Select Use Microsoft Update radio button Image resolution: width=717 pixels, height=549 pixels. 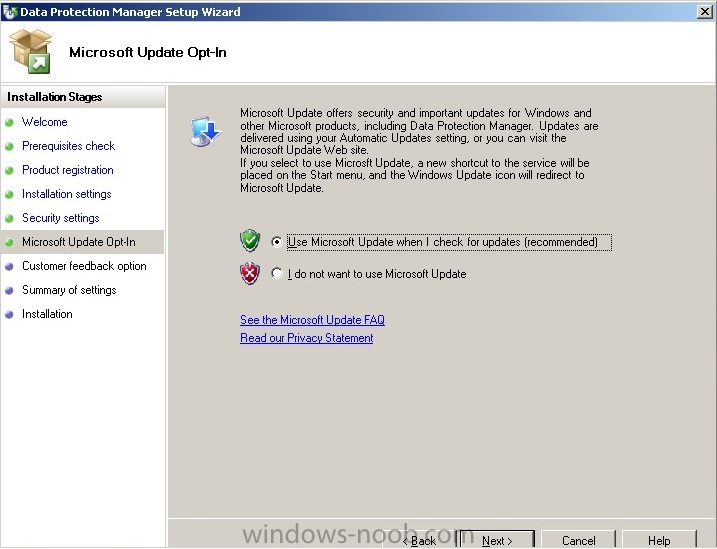[277, 241]
